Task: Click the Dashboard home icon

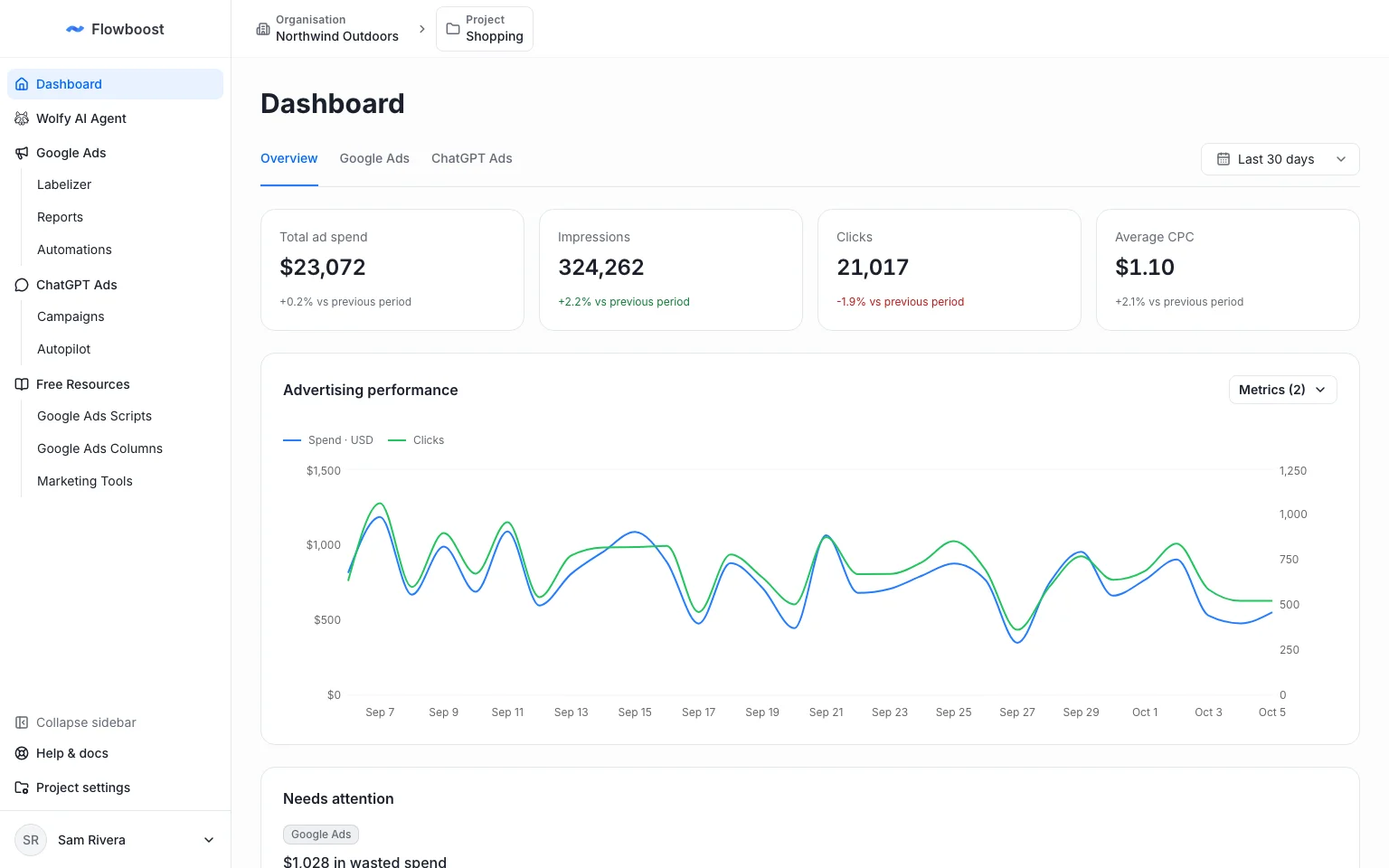Action: click(22, 84)
